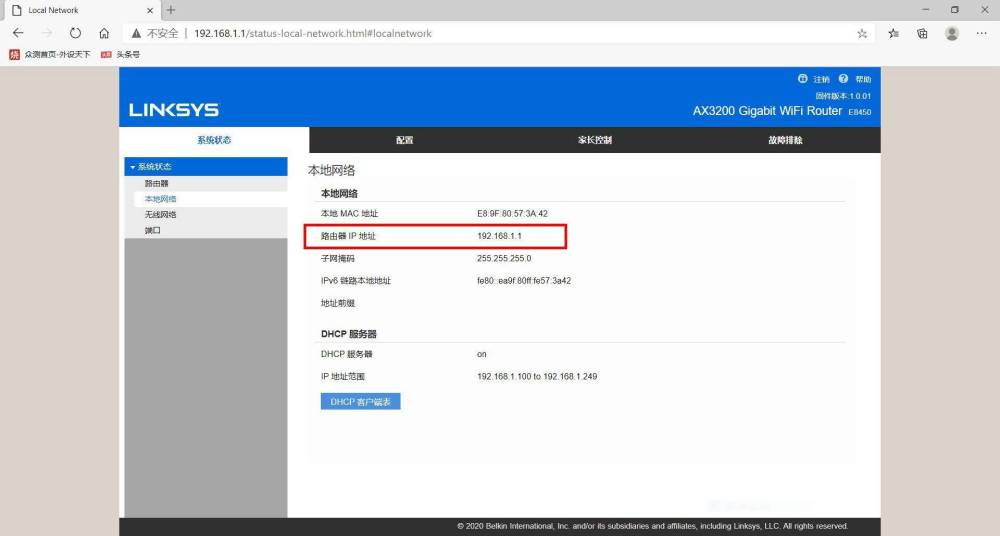Click the 固件版本 1.0.01 text
1000x536 pixels.
click(x=842, y=96)
